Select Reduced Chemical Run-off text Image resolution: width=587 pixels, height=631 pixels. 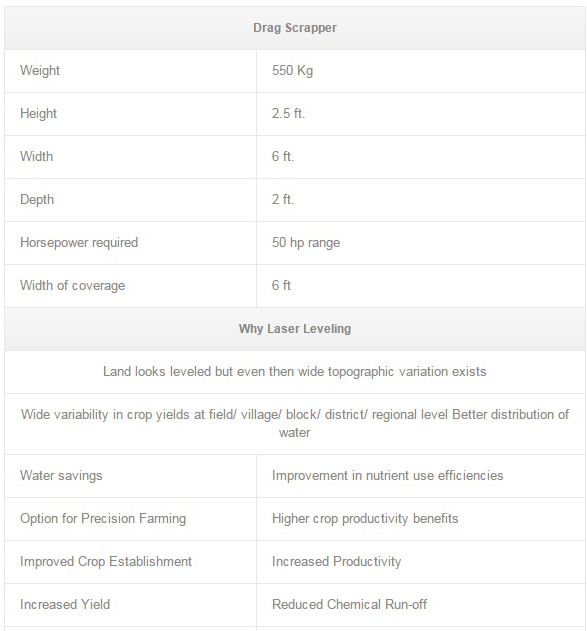350,604
